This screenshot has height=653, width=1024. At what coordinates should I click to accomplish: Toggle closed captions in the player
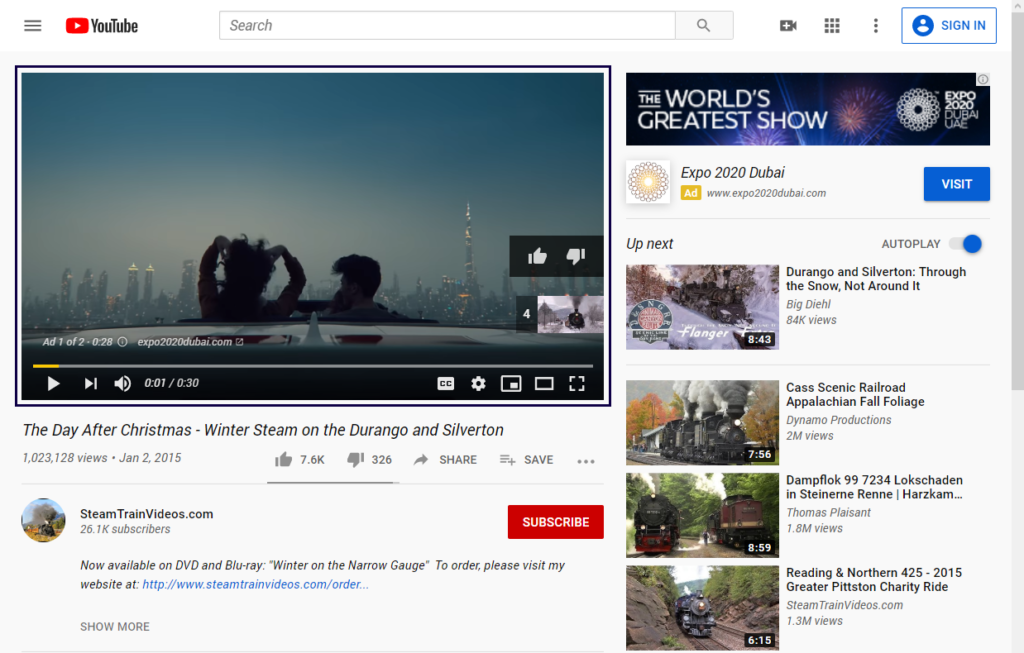445,383
